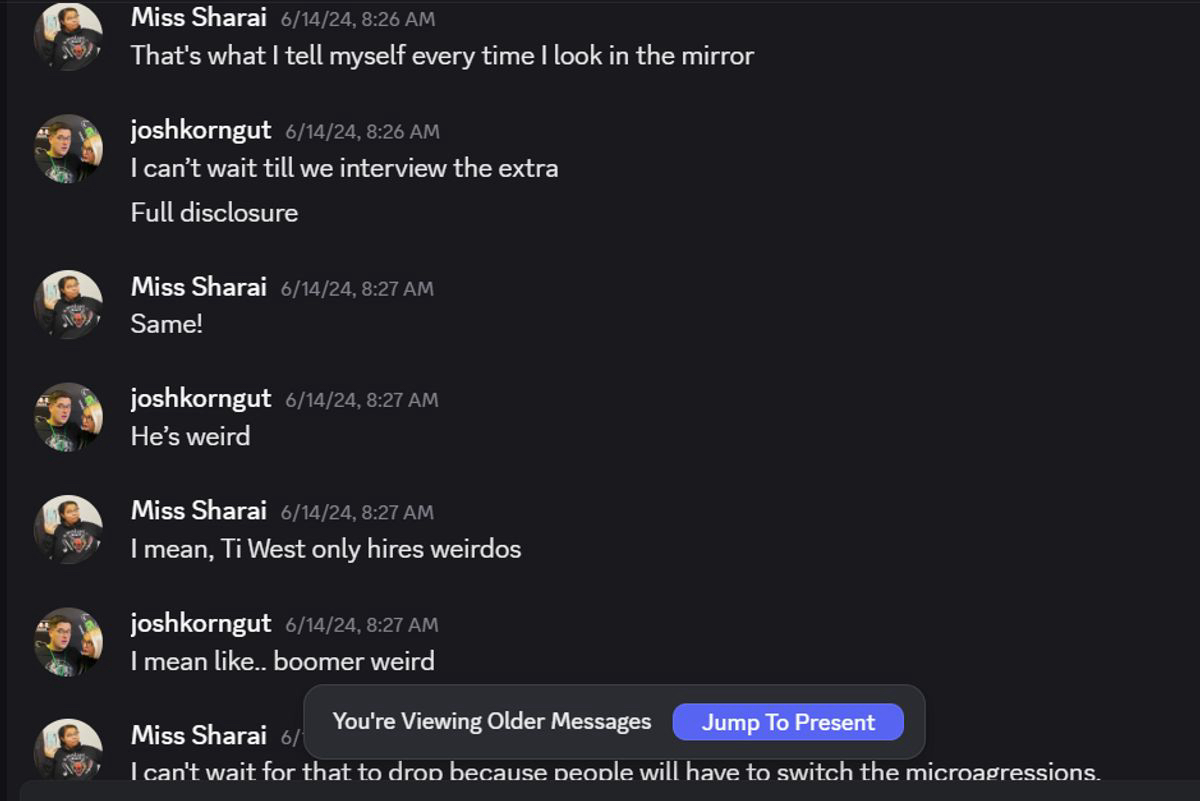Select Miss Sharai's name above the Ti West message
Image resolution: width=1200 pixels, height=801 pixels.
click(198, 511)
